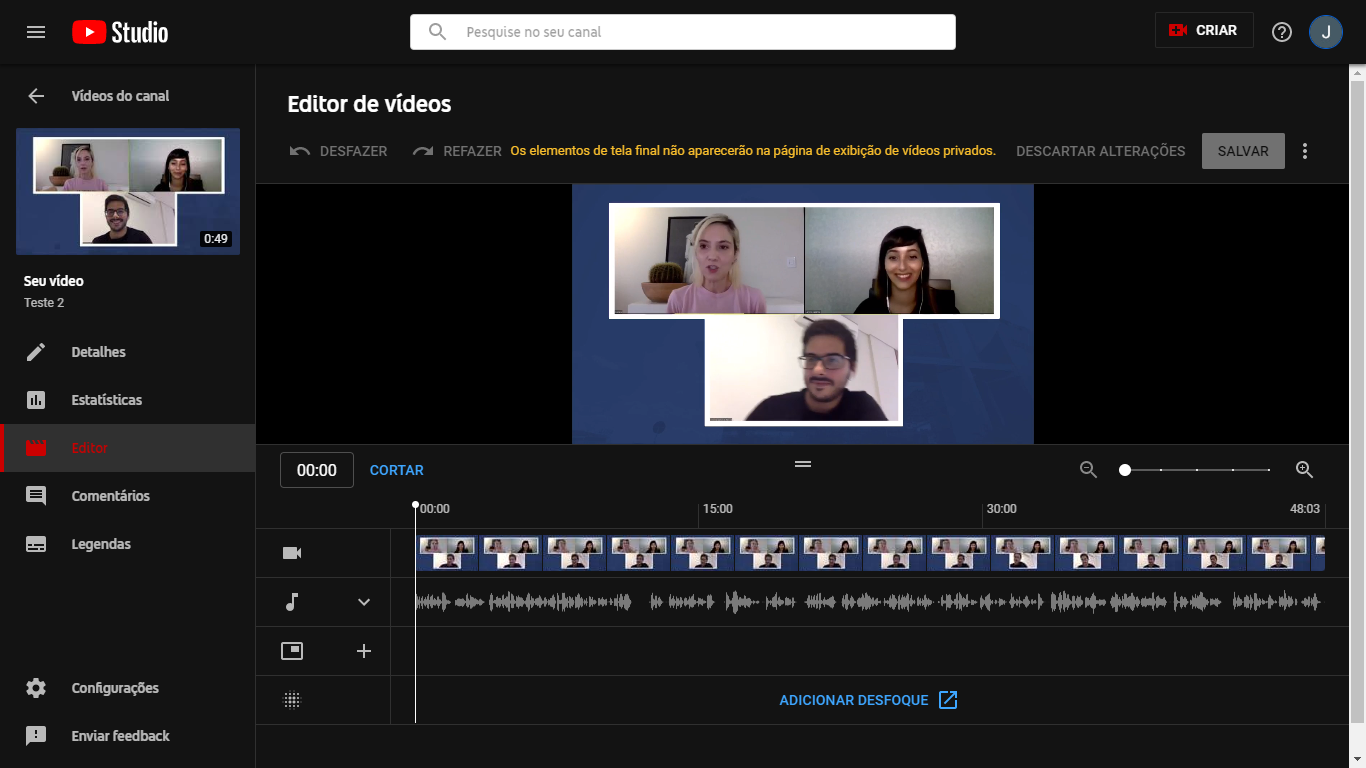Viewport: 1366px width, 768px height.
Task: Select the video track camera icon
Action: point(293,552)
